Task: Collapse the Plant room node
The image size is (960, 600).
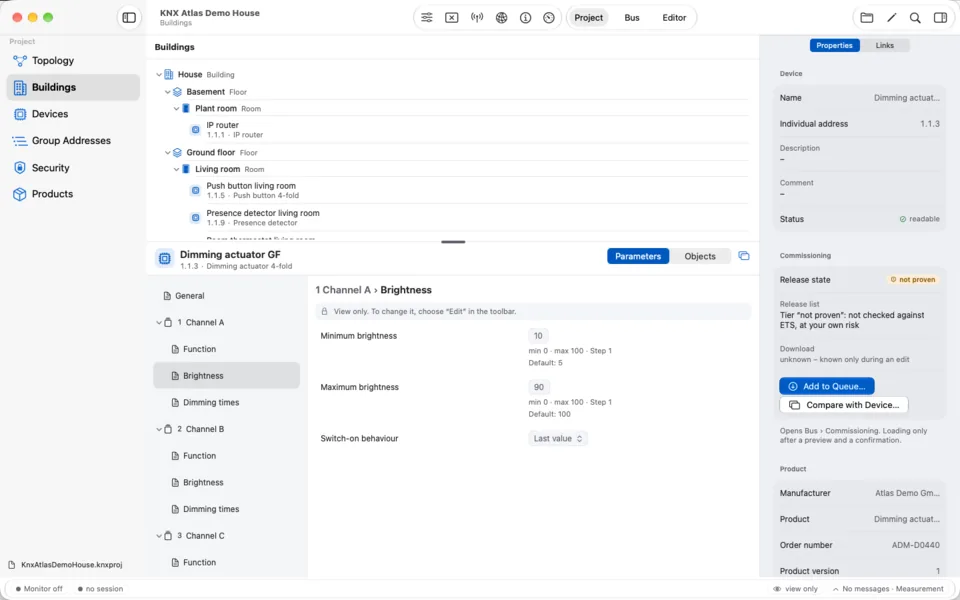Action: pyautogui.click(x=176, y=109)
